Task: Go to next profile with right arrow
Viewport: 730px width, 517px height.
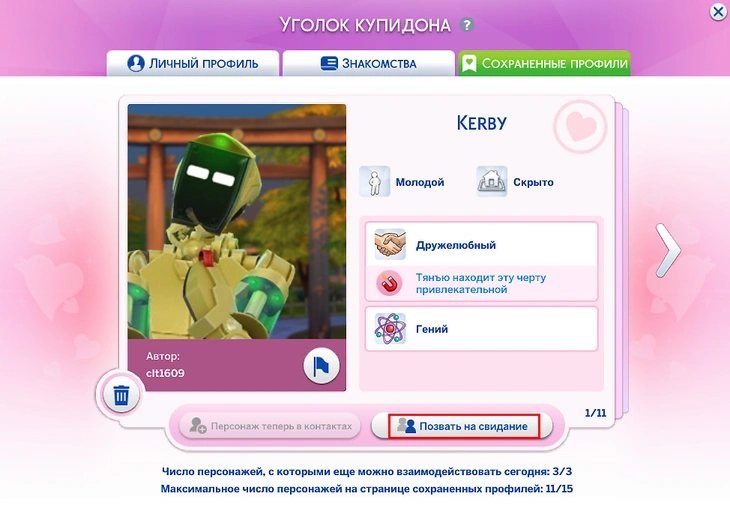Action: [x=667, y=249]
